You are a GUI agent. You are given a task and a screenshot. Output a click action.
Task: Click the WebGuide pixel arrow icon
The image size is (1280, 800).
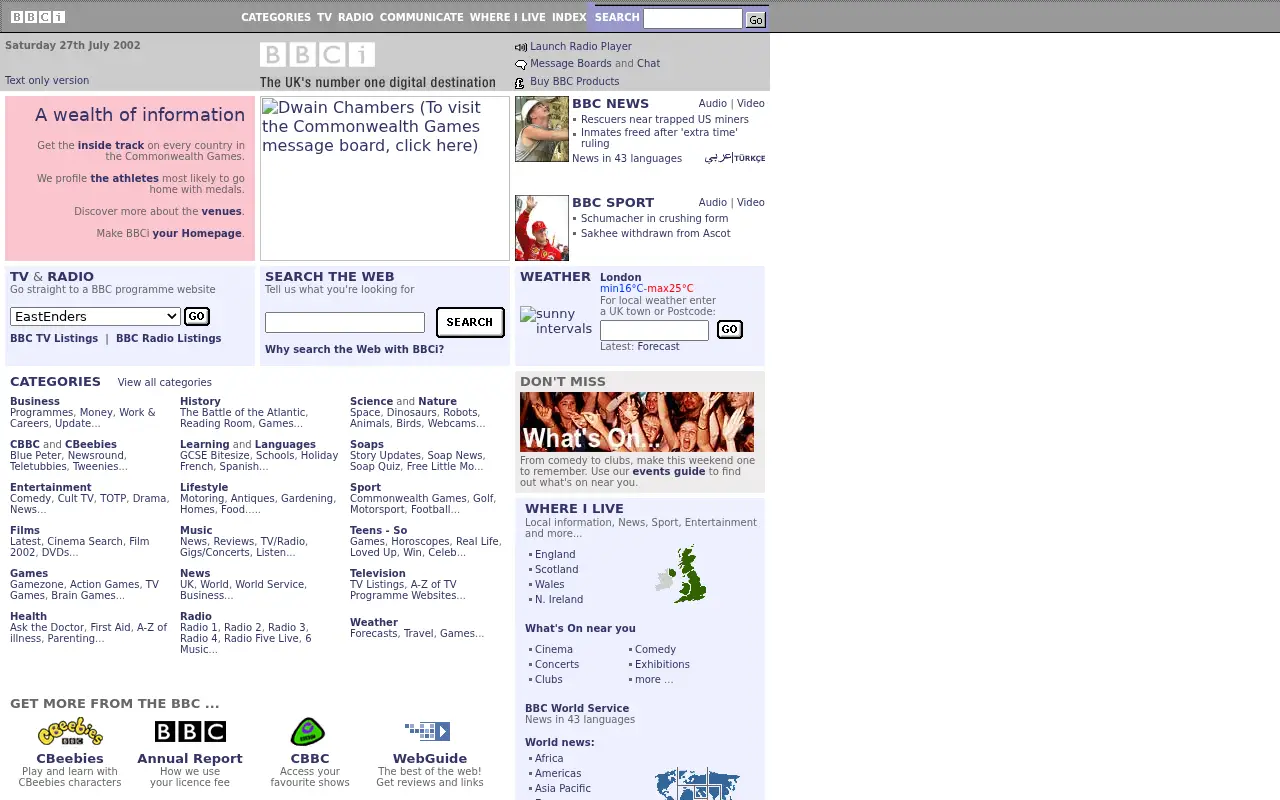pos(428,732)
